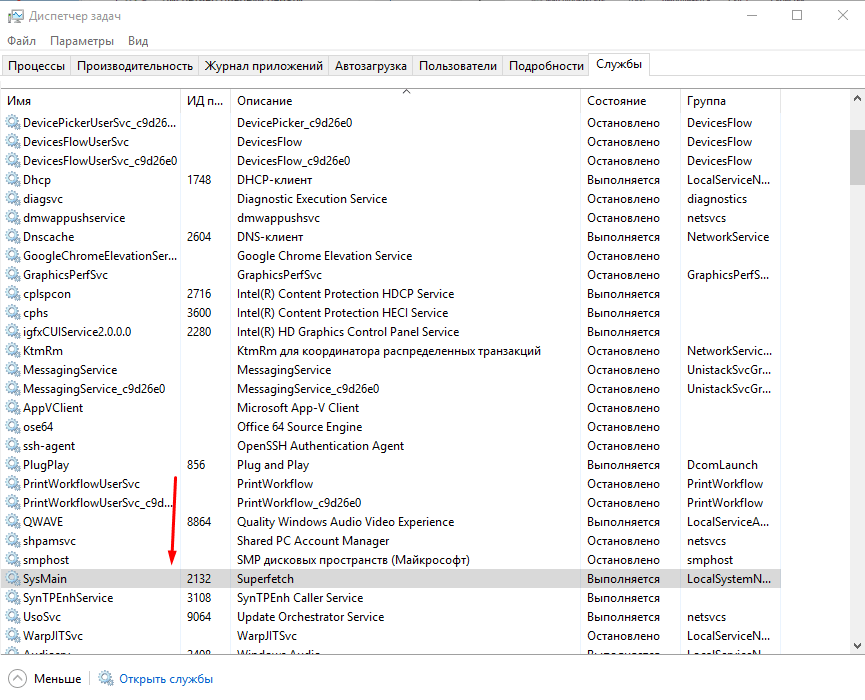Click the Task Manager app icon in title bar
865x700 pixels.
tap(14, 16)
